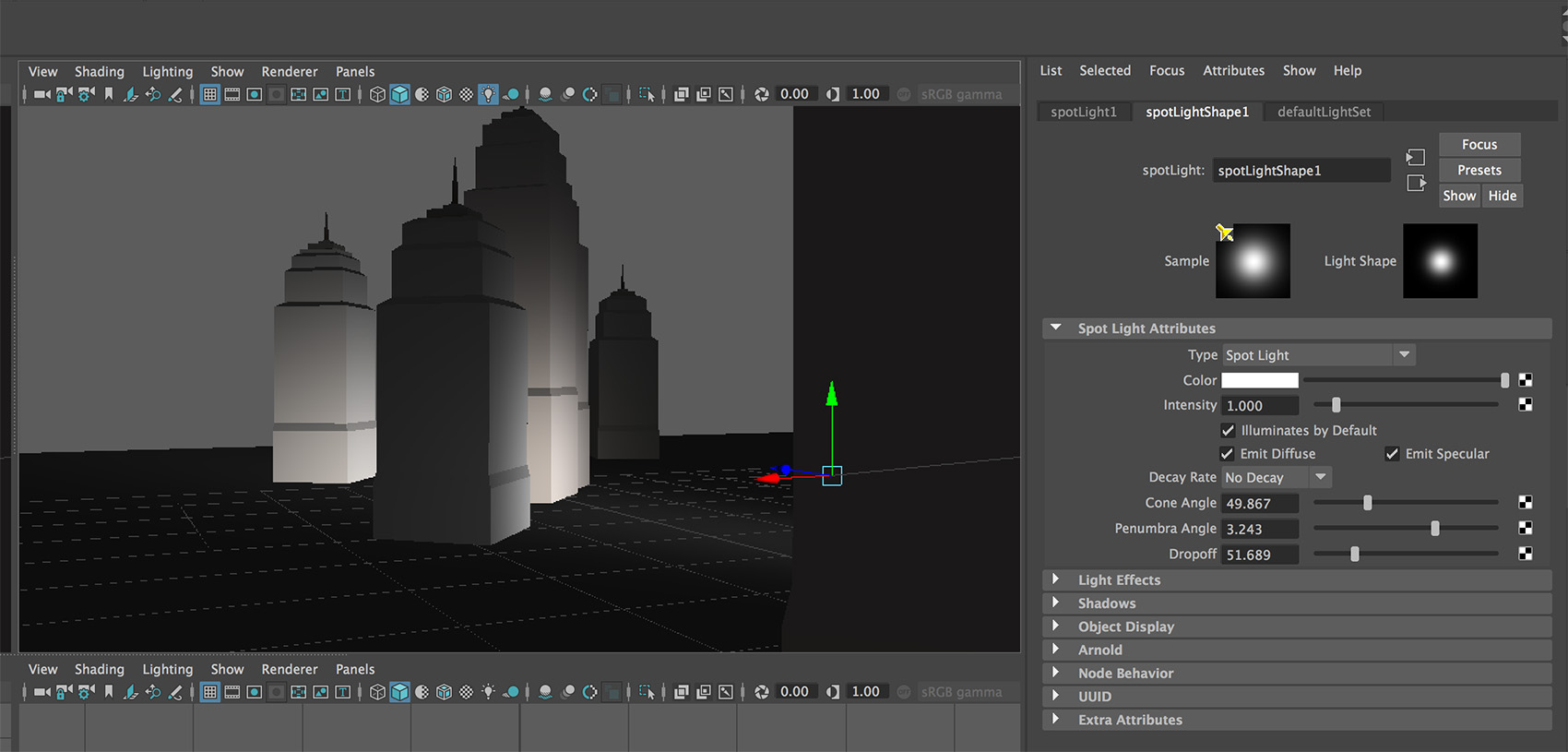This screenshot has height=752, width=1568.
Task: Click the Presets button
Action: click(1479, 170)
